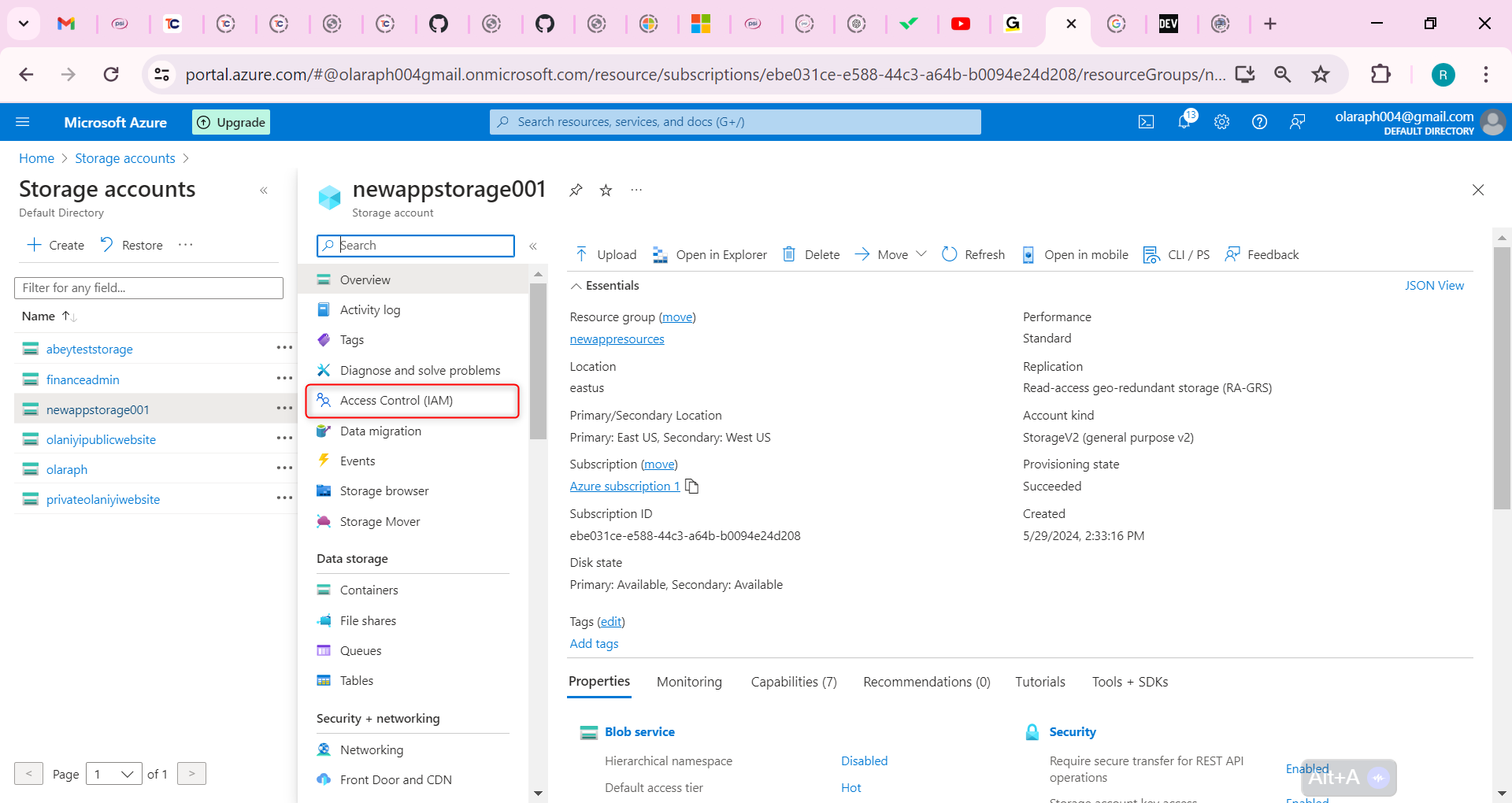Viewport: 1512px width, 803px height.
Task: Click the JSON View link
Action: tap(1434, 286)
